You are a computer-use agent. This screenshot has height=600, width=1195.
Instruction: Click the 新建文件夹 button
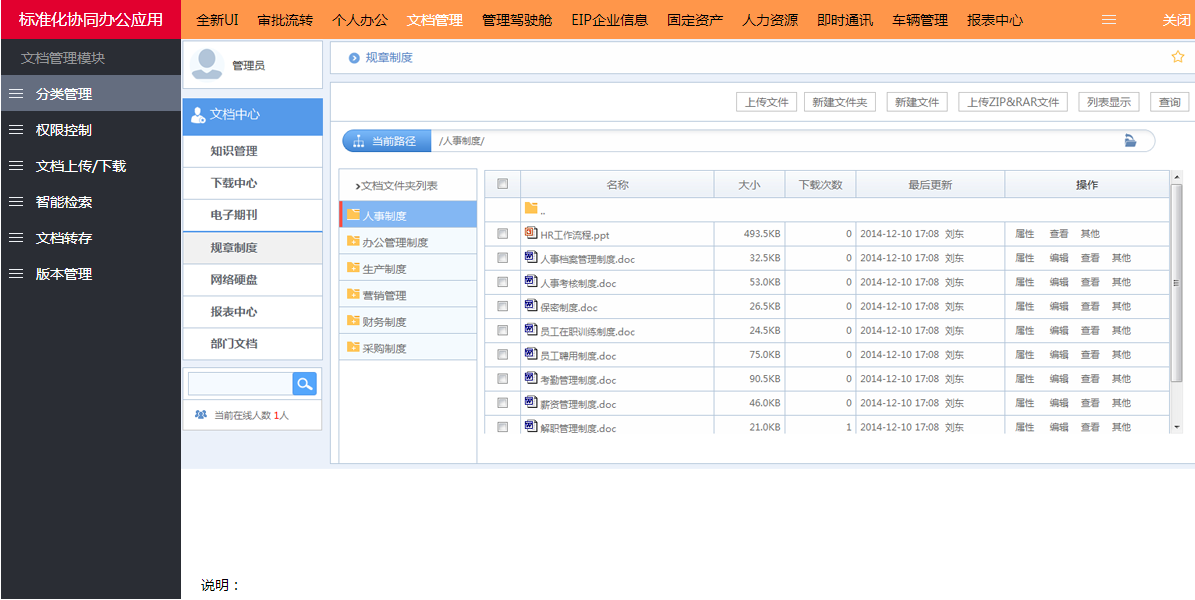[x=840, y=102]
